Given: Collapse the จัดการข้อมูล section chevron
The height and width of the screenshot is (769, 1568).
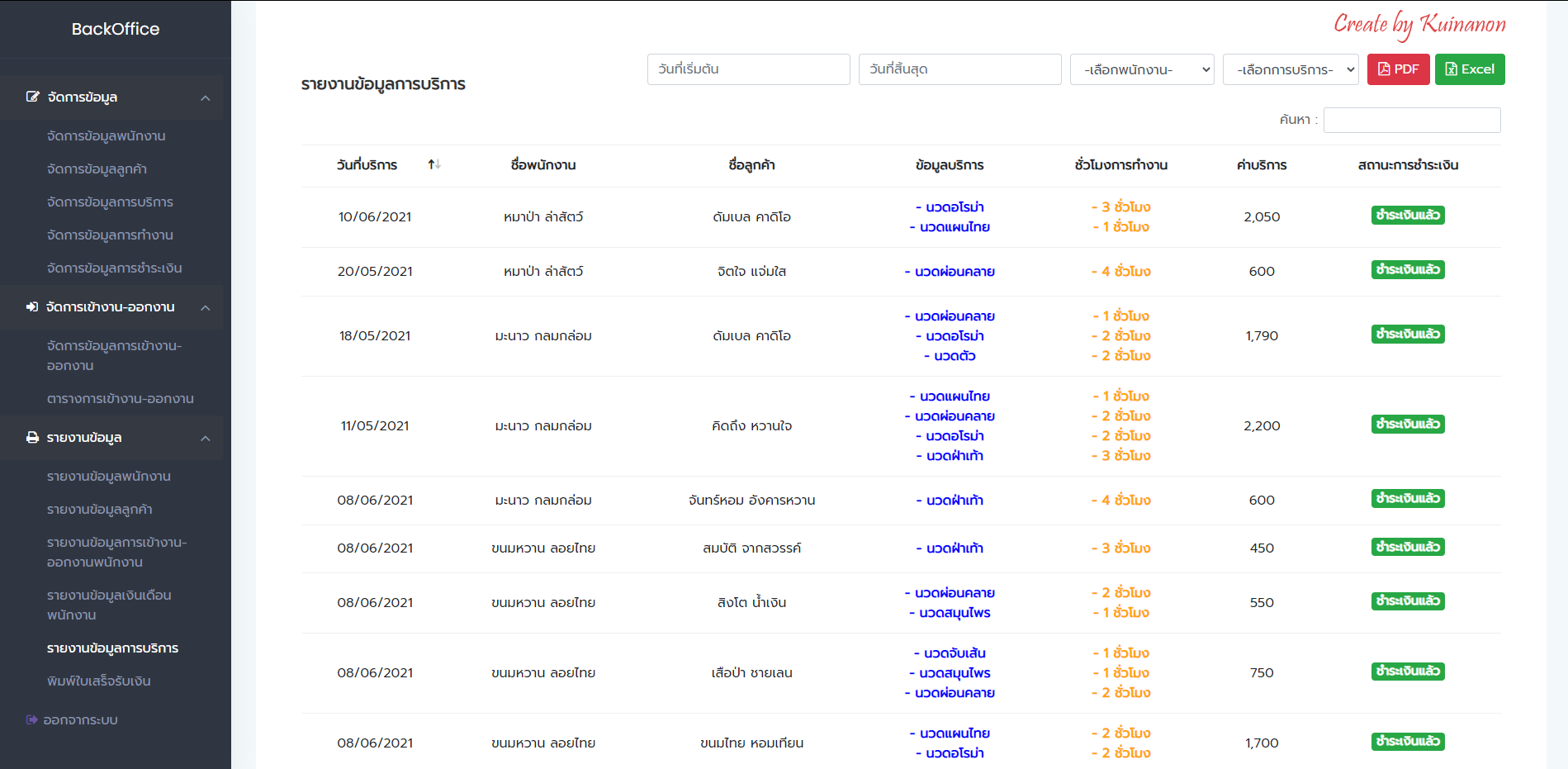Looking at the screenshot, I should coord(206,98).
